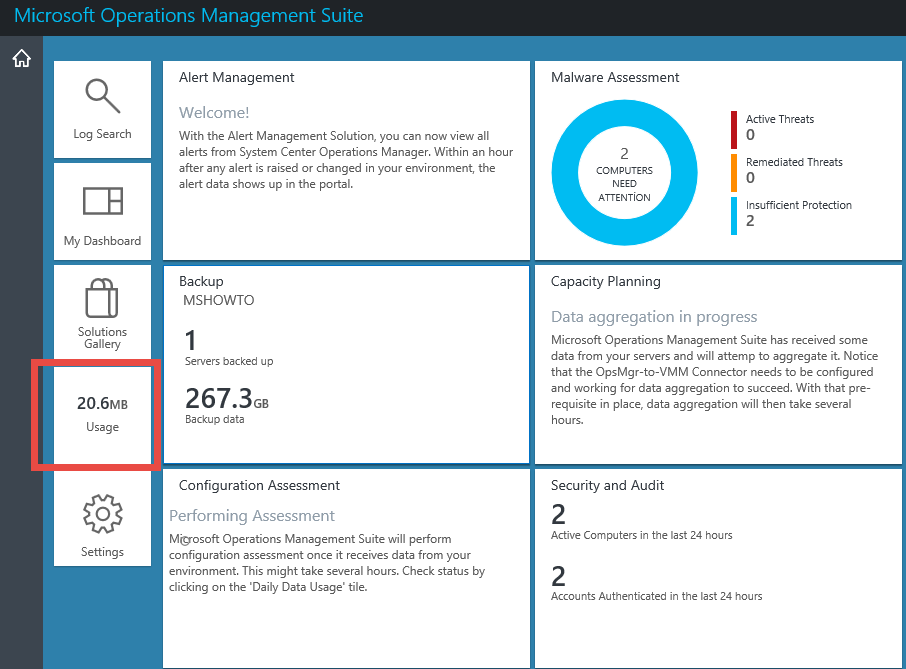Screen dimensions: 906x669
Task: Click the Alert Management Welcome! text
Action: (214, 113)
